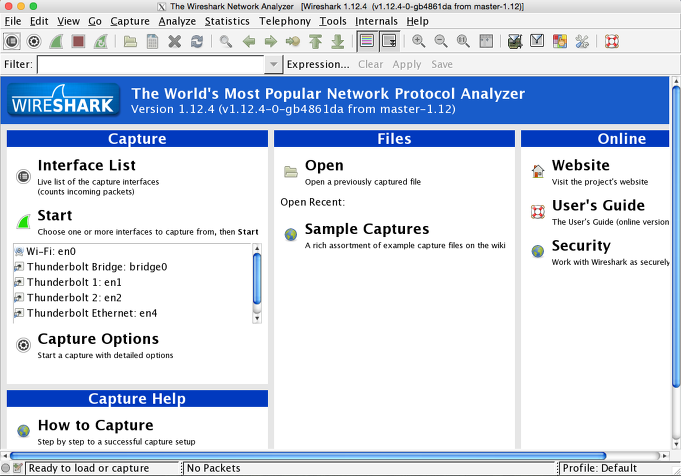Viewport: 681px width, 476px height.
Task: Click the Profile: Default status bar entry
Action: (x=599, y=468)
